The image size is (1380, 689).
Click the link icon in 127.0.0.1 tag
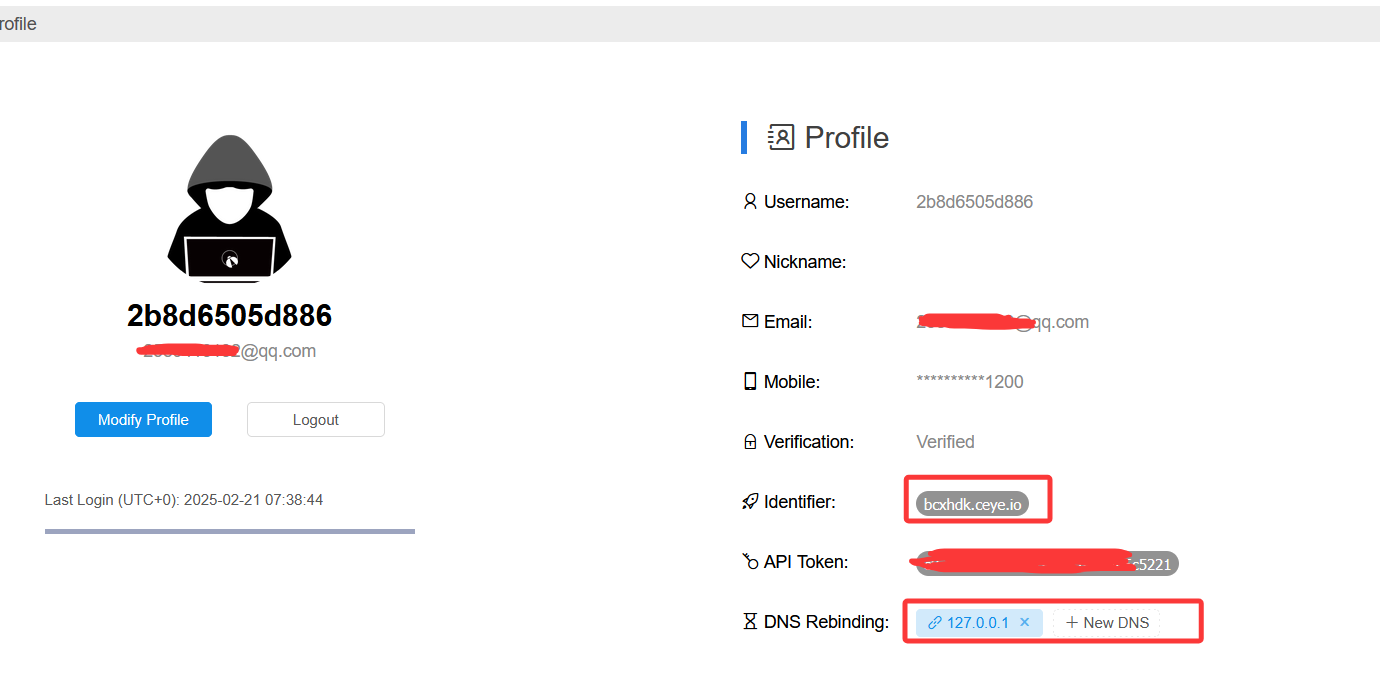(935, 622)
